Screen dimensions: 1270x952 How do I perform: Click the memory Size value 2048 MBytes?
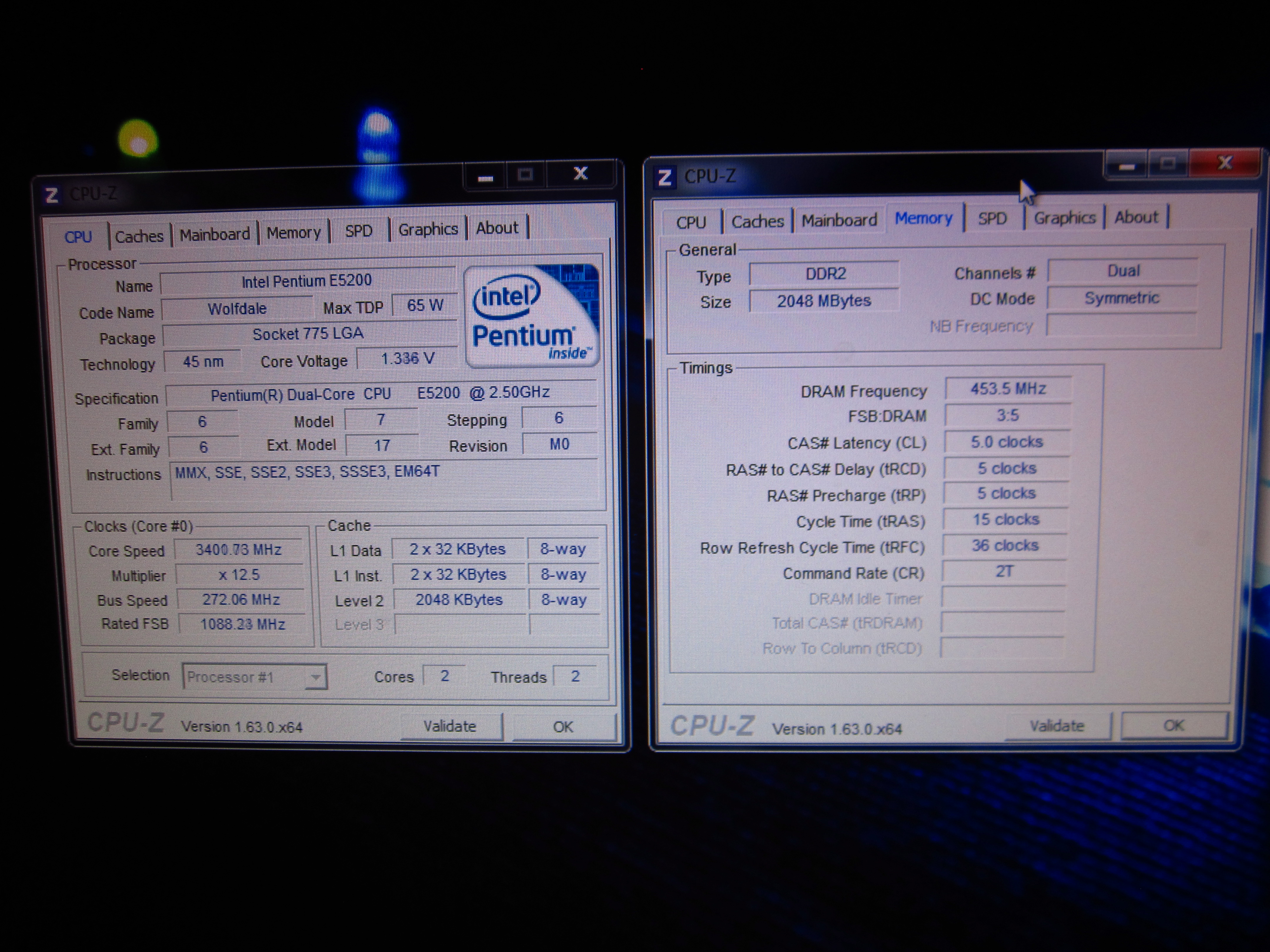pyautogui.click(x=824, y=301)
